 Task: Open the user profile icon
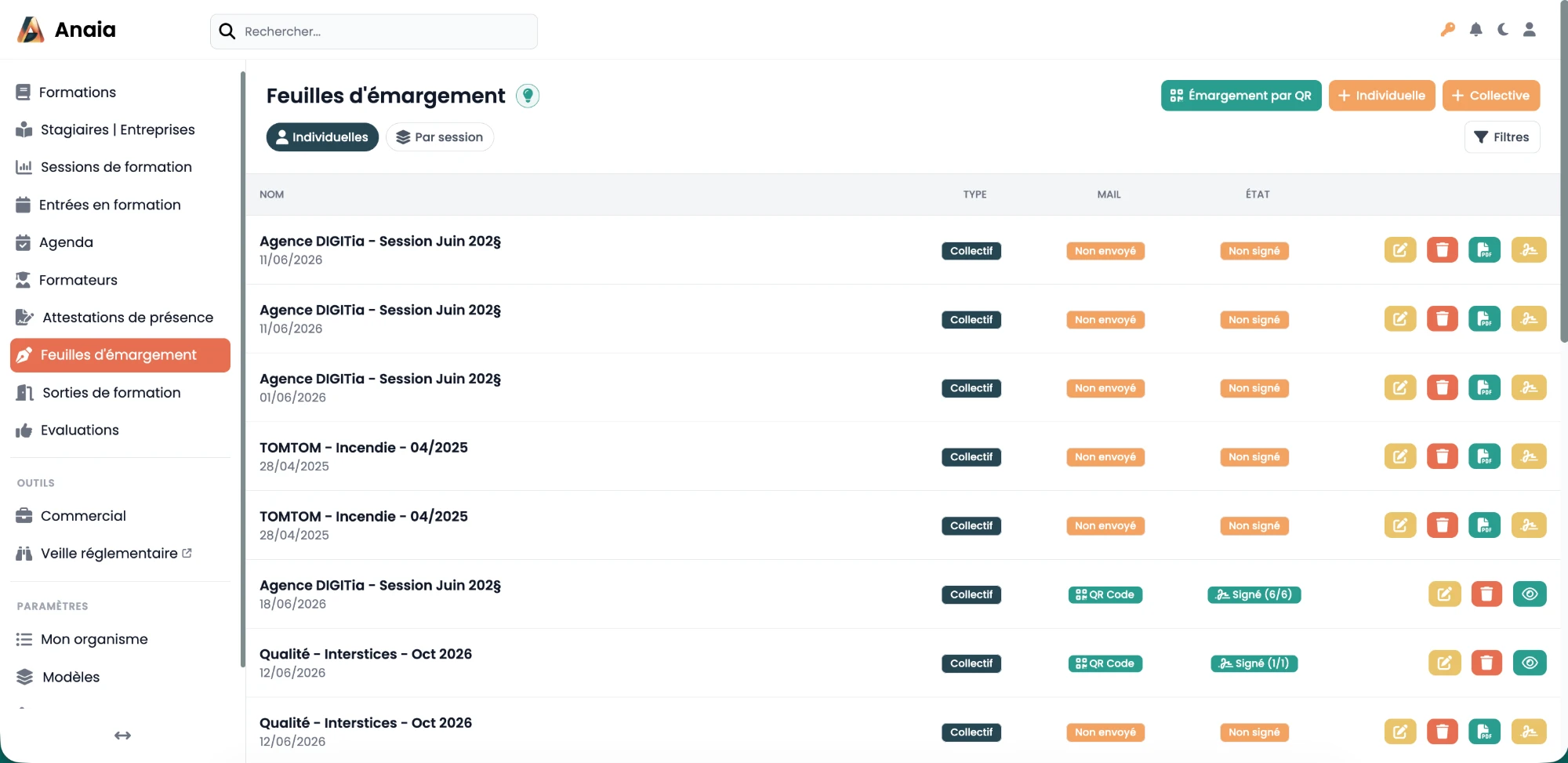(1529, 30)
